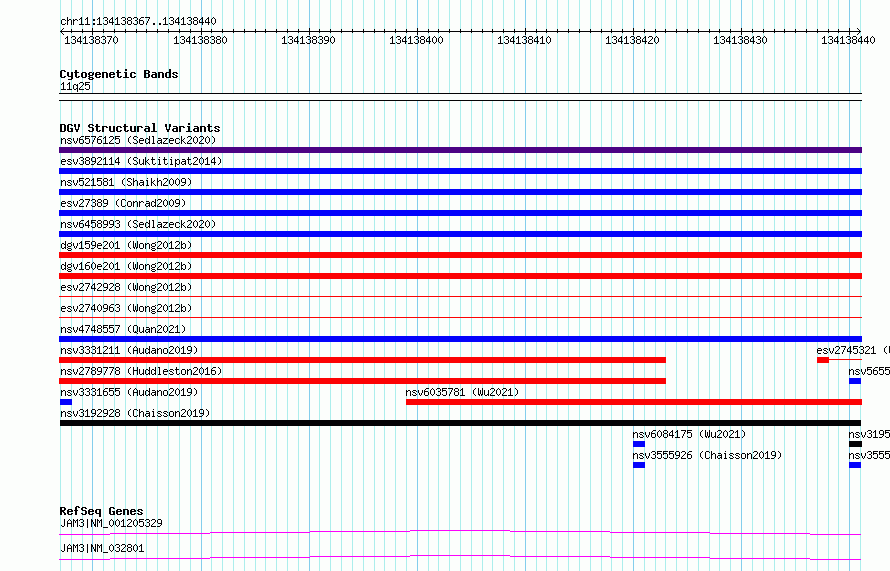This screenshot has height=571, width=890.
Task: Click the red esv2745321 variant block
Action: tap(823, 360)
